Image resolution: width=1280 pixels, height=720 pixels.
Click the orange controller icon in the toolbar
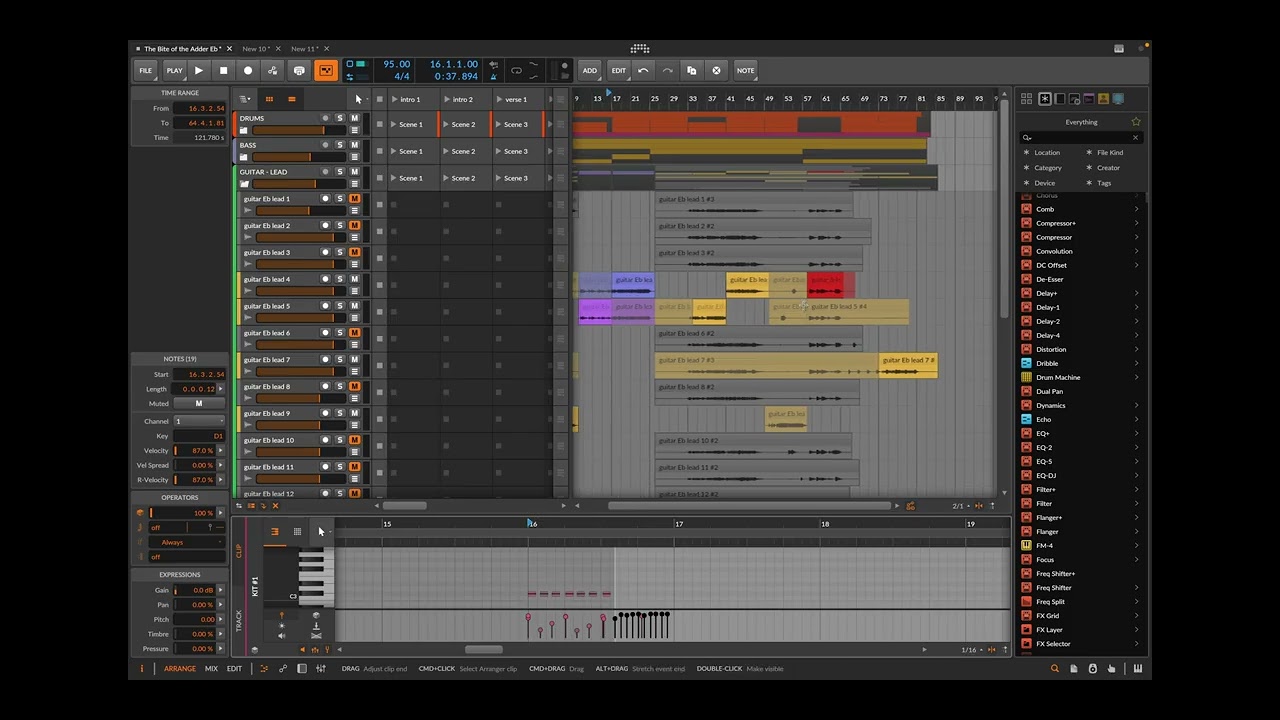point(325,70)
